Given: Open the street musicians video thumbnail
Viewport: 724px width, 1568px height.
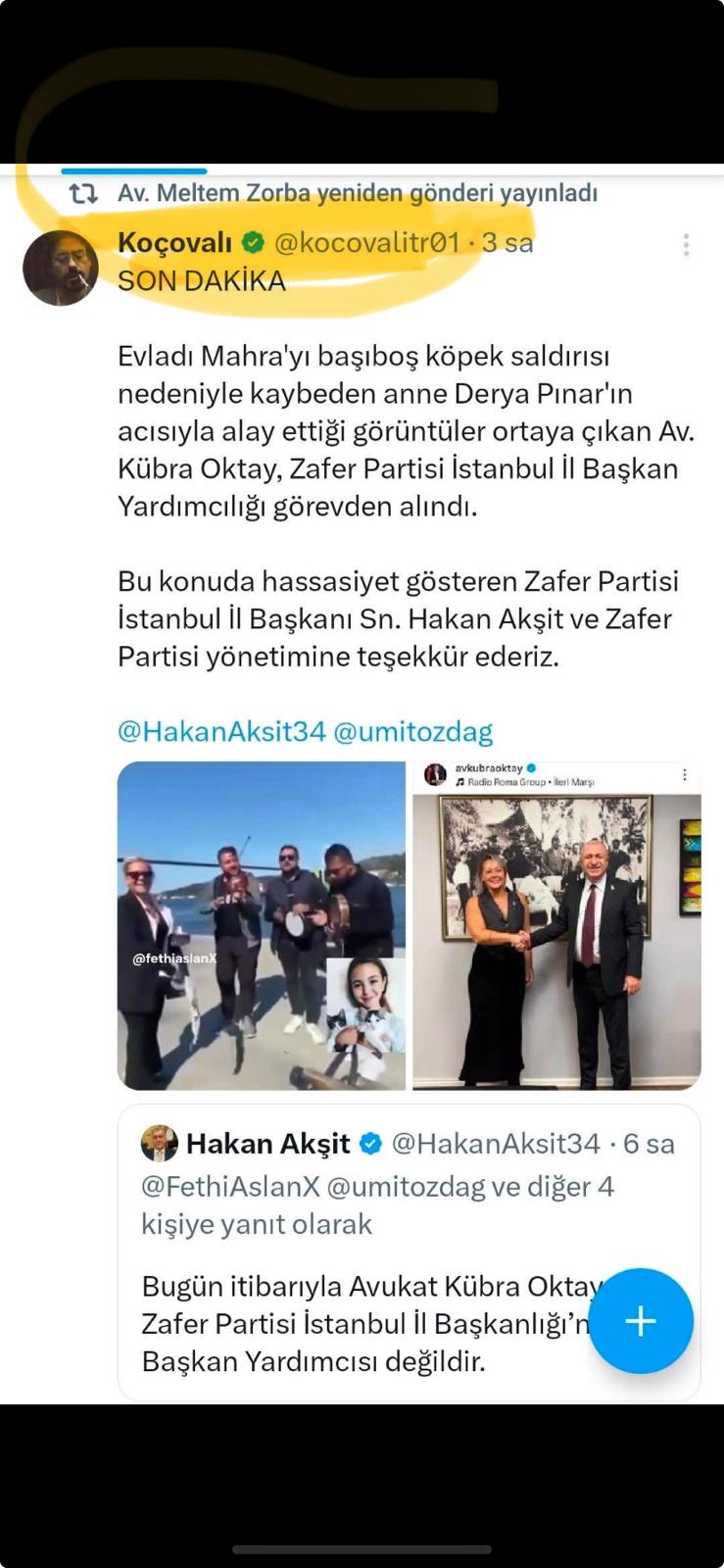Looking at the screenshot, I should [x=262, y=925].
